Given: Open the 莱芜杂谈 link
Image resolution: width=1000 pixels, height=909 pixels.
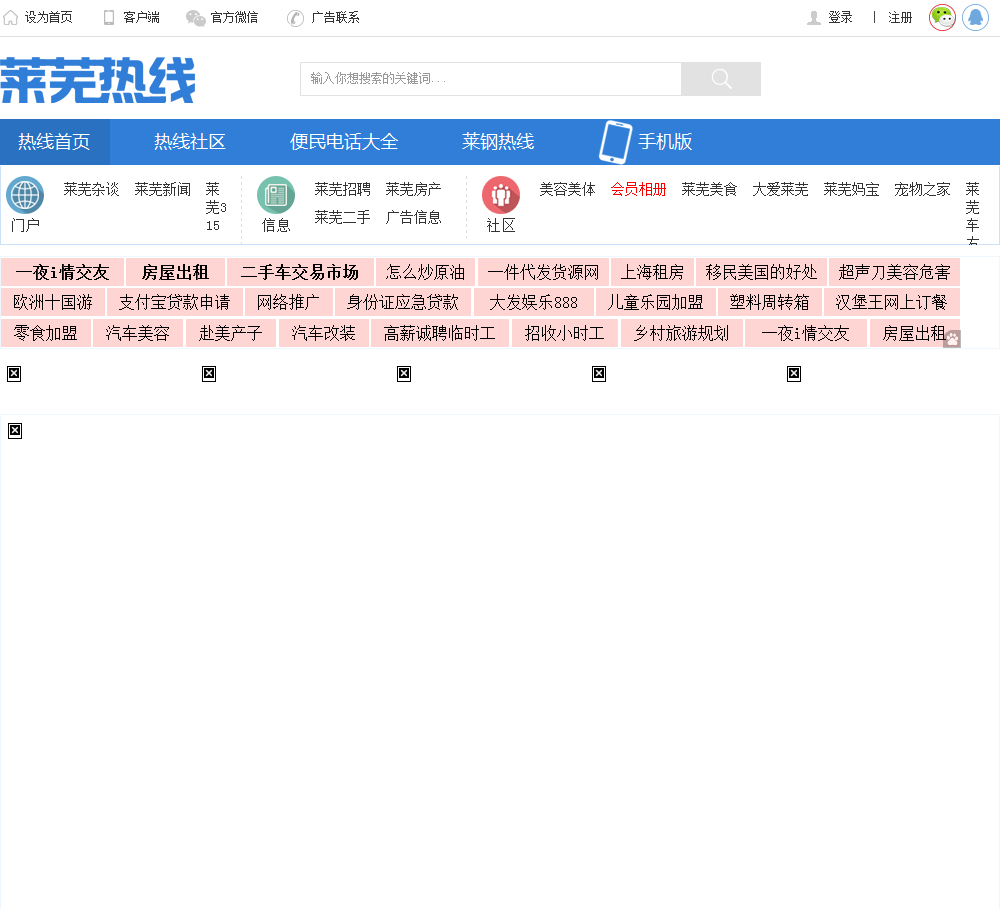Looking at the screenshot, I should (91, 189).
